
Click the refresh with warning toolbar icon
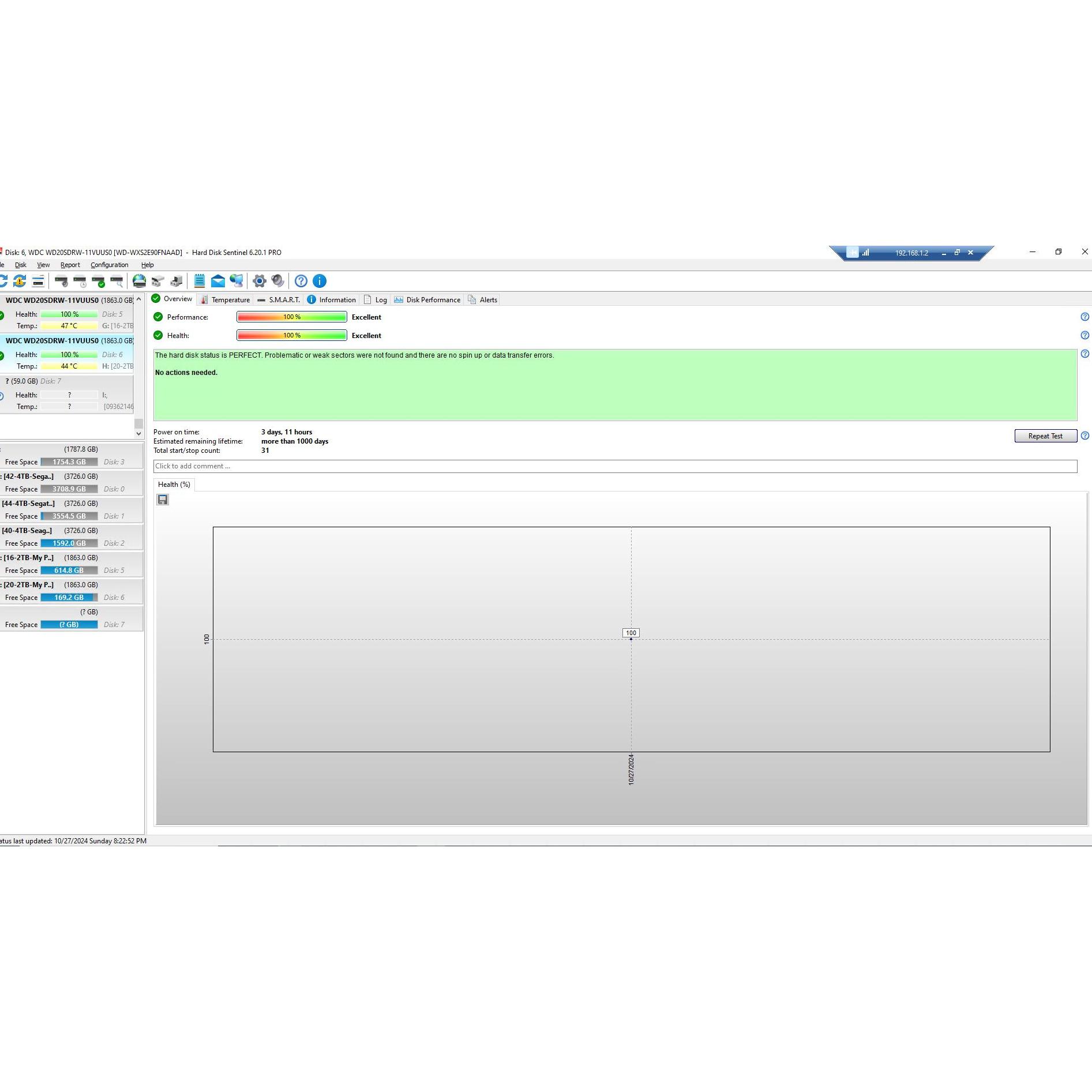(x=20, y=281)
